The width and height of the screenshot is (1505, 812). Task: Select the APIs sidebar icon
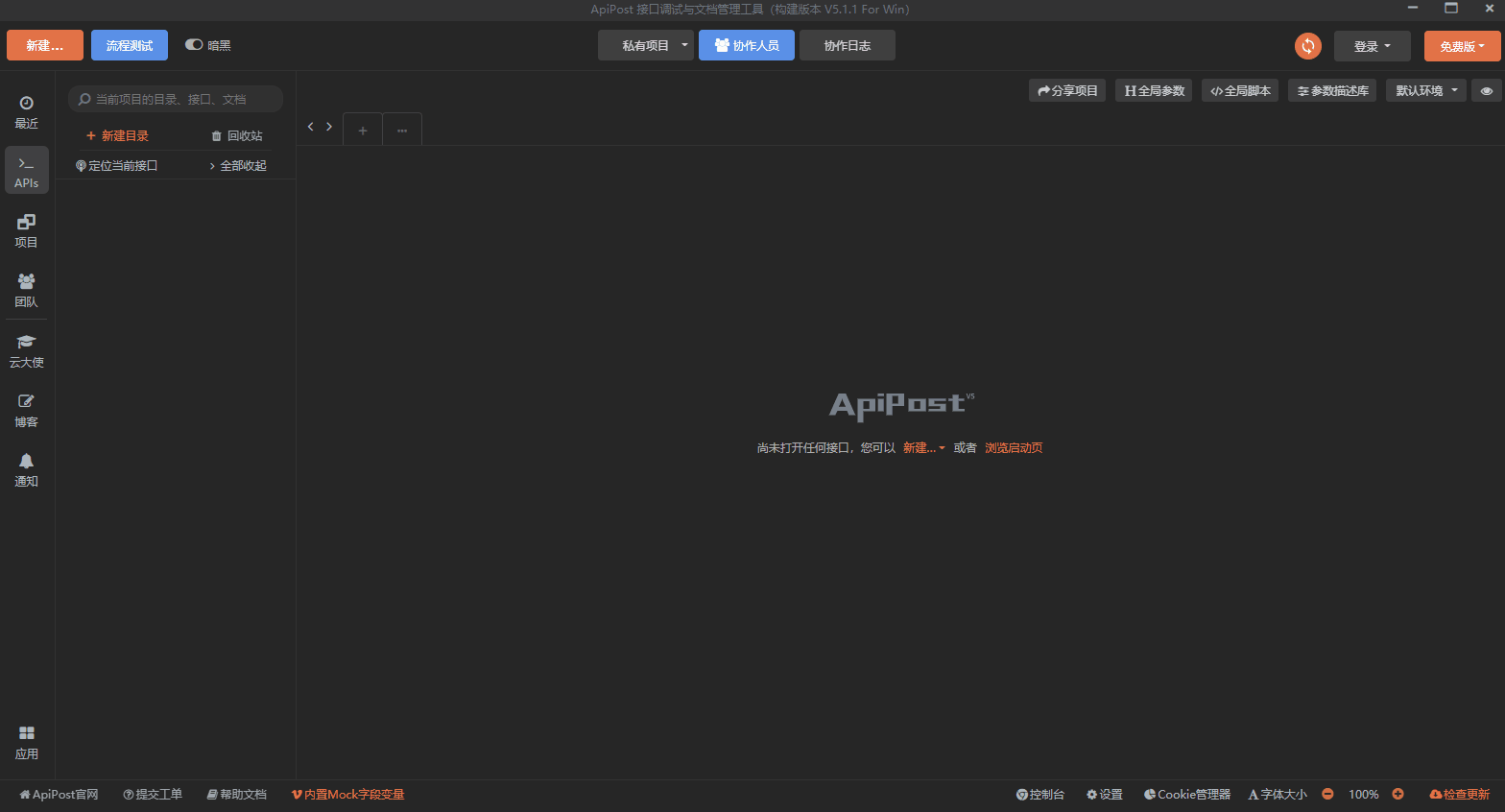[x=27, y=171]
